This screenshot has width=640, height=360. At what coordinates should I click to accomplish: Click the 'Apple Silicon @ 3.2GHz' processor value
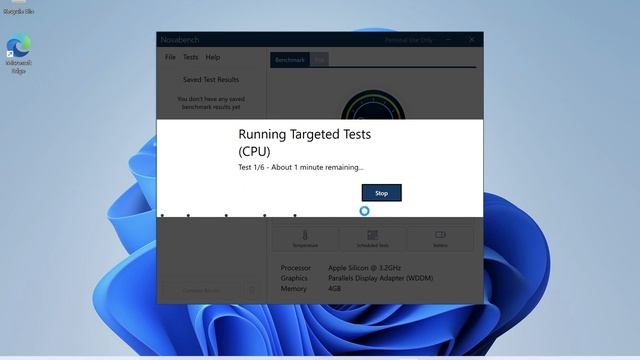pos(364,268)
